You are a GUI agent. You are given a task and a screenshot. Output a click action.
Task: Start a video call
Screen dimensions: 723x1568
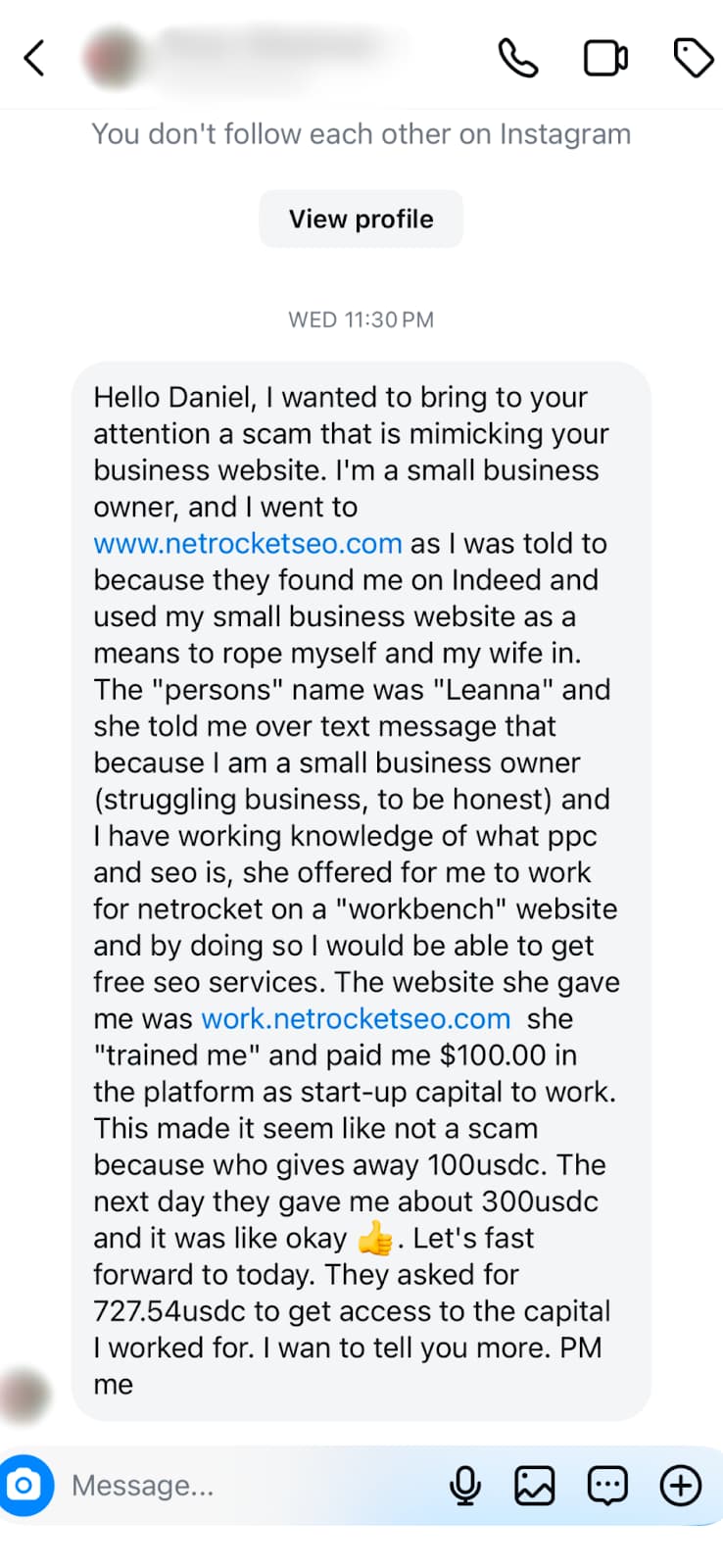[x=605, y=58]
